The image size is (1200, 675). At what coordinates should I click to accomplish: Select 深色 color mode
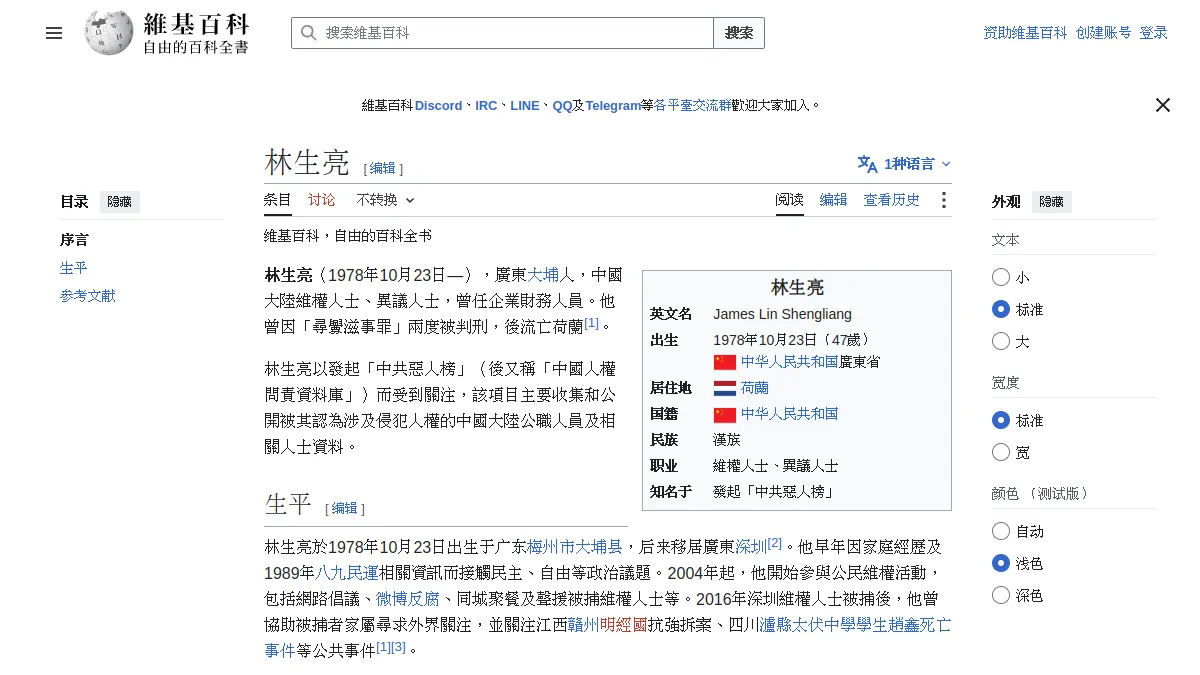click(1001, 595)
